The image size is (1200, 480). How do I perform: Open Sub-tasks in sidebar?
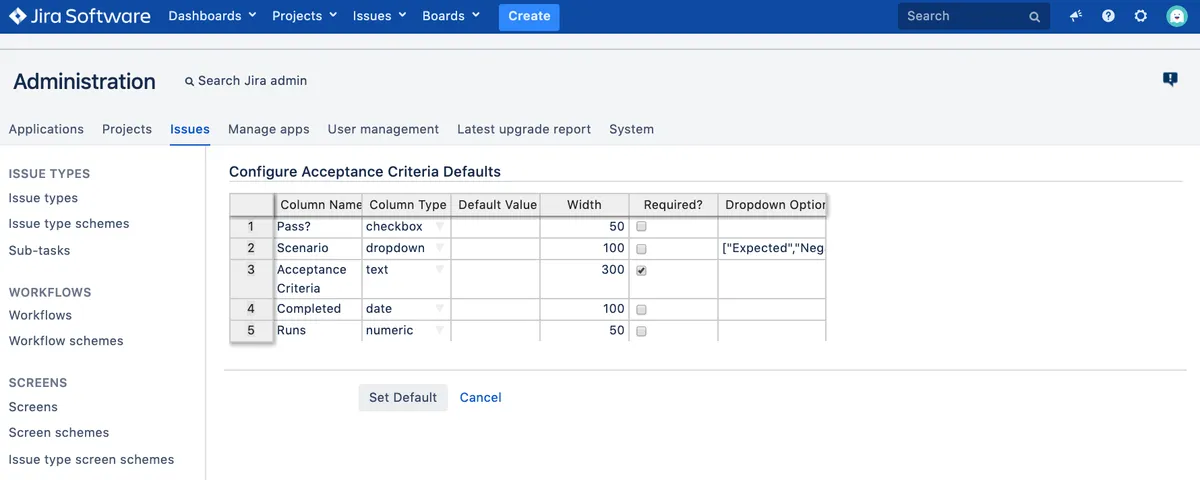[x=40, y=250]
